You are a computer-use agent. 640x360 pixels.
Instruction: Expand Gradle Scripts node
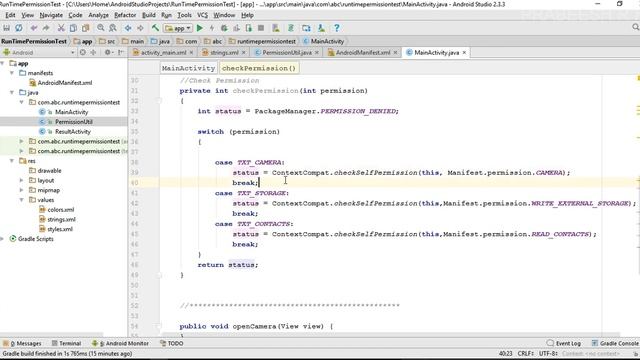[x=2, y=239]
